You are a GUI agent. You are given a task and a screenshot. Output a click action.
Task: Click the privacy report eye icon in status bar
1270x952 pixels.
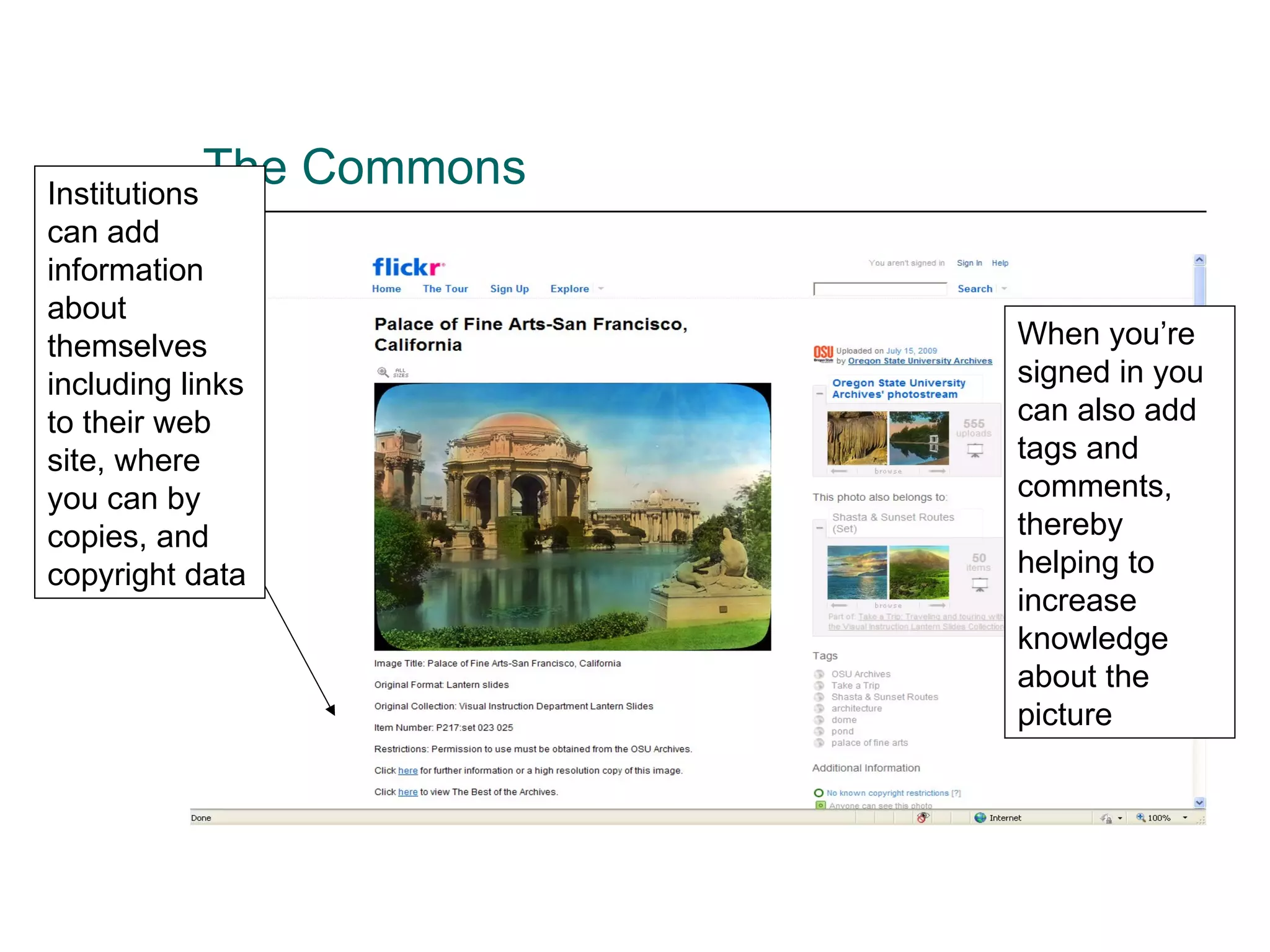tap(923, 818)
